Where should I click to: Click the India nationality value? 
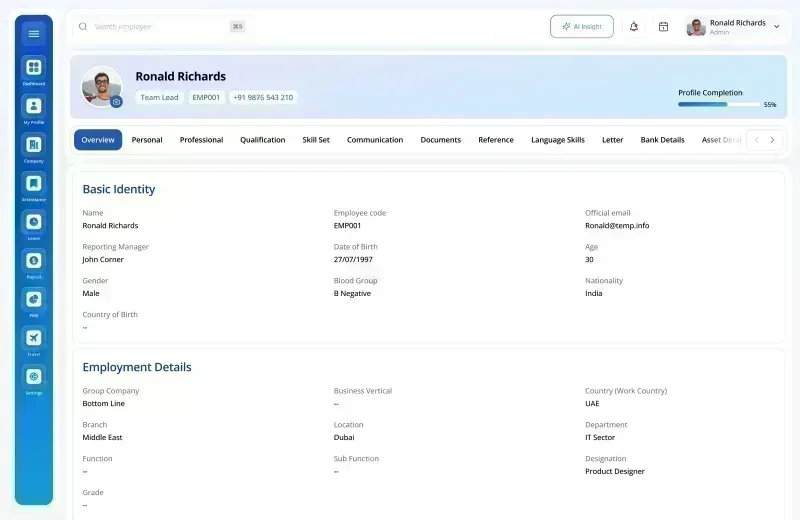coord(593,293)
